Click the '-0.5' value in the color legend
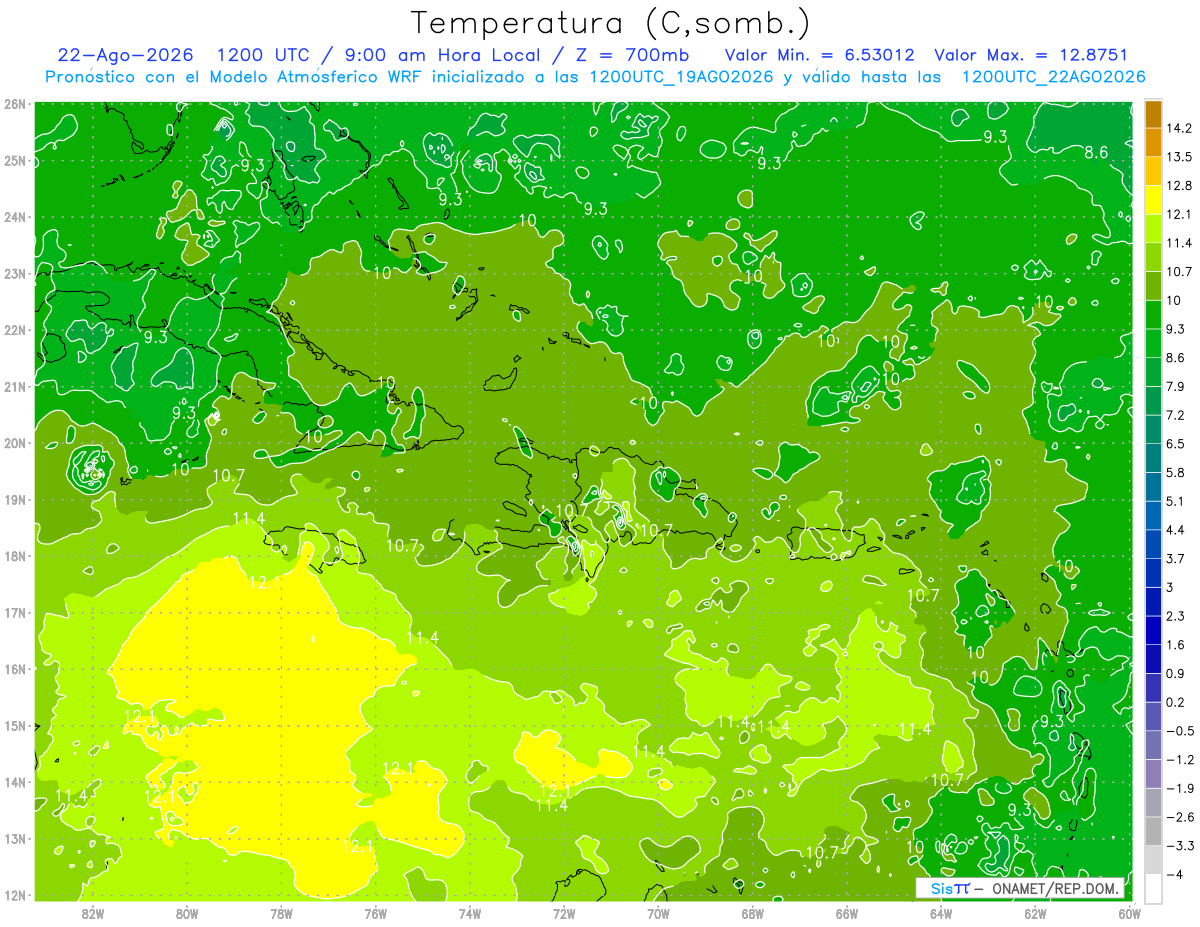The width and height of the screenshot is (1200, 927). coord(1180,731)
